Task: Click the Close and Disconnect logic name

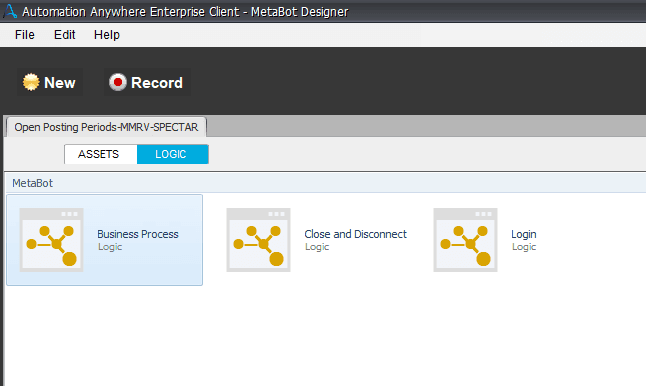Action: point(356,234)
